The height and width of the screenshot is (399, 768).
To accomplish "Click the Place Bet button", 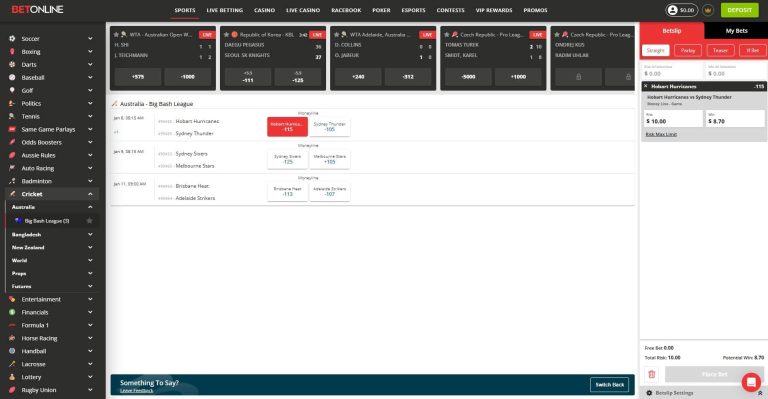I will pyautogui.click(x=714, y=375).
